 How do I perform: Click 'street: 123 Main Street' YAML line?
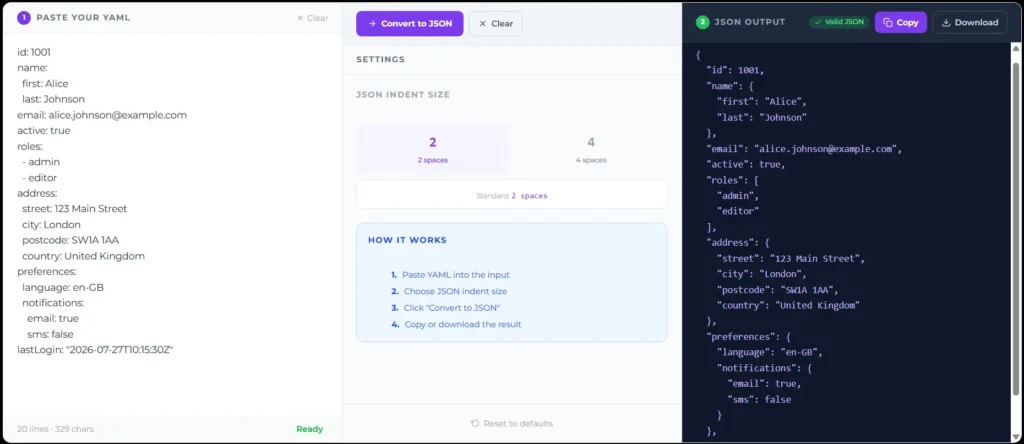[74, 209]
